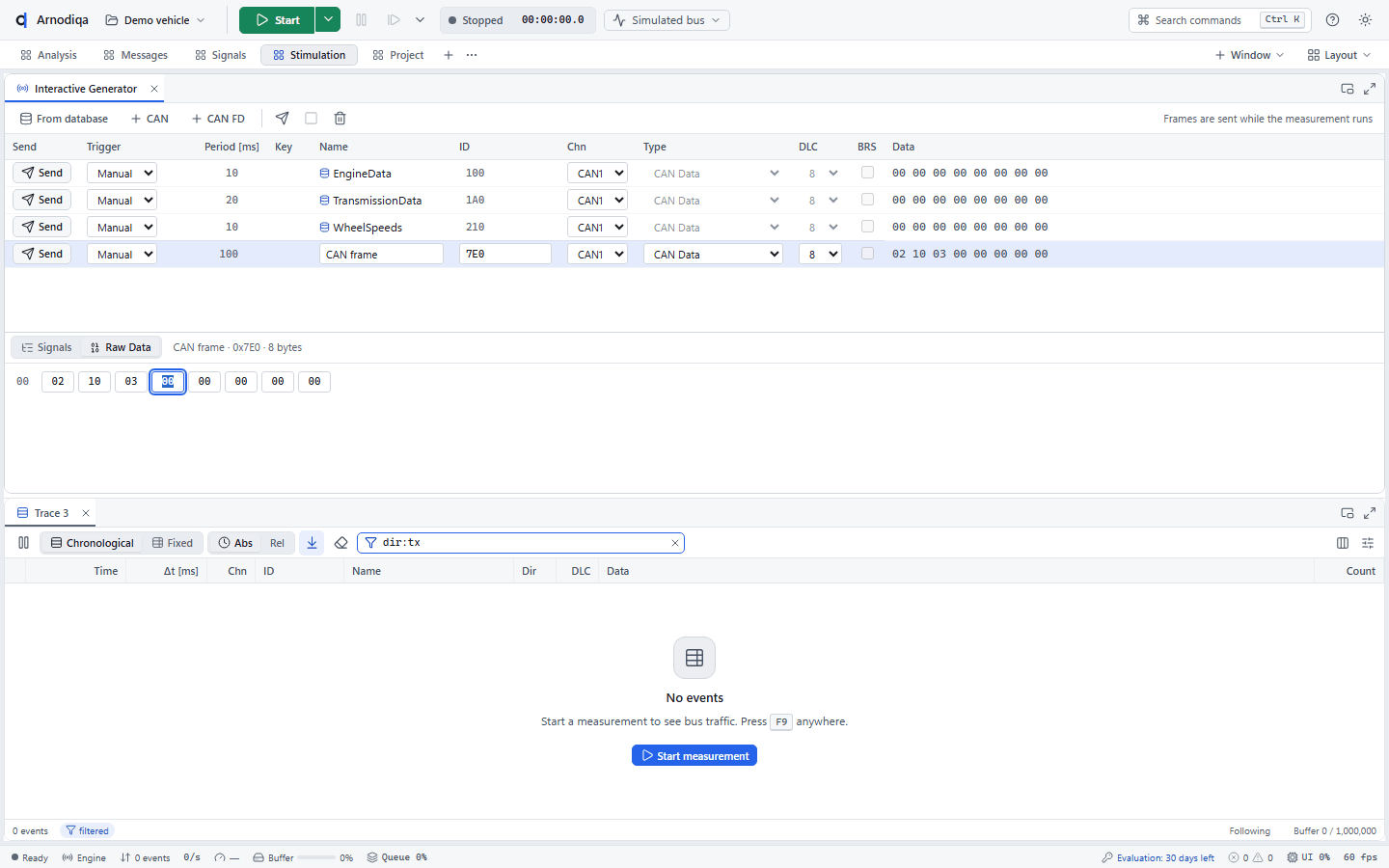1389x868 pixels.
Task: Pop out the Interactive Generator panel
Action: pyautogui.click(x=1348, y=89)
